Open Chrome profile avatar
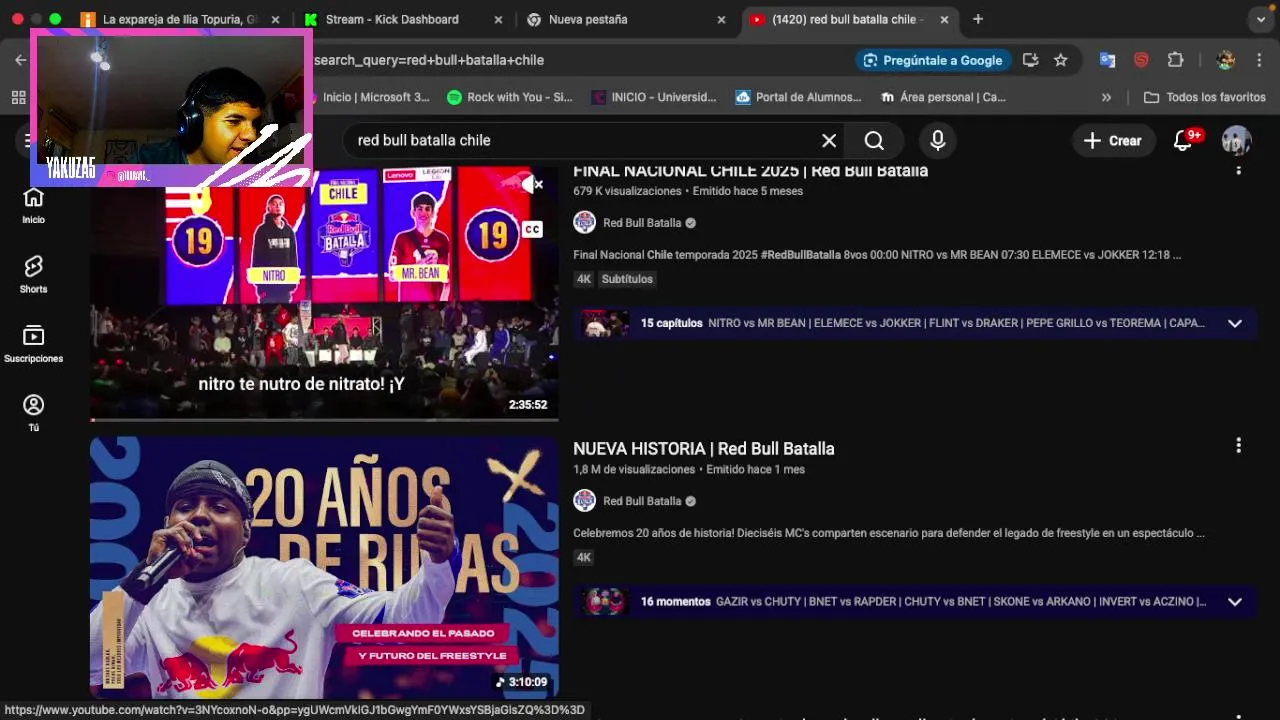This screenshot has height=720, width=1280. click(1226, 60)
